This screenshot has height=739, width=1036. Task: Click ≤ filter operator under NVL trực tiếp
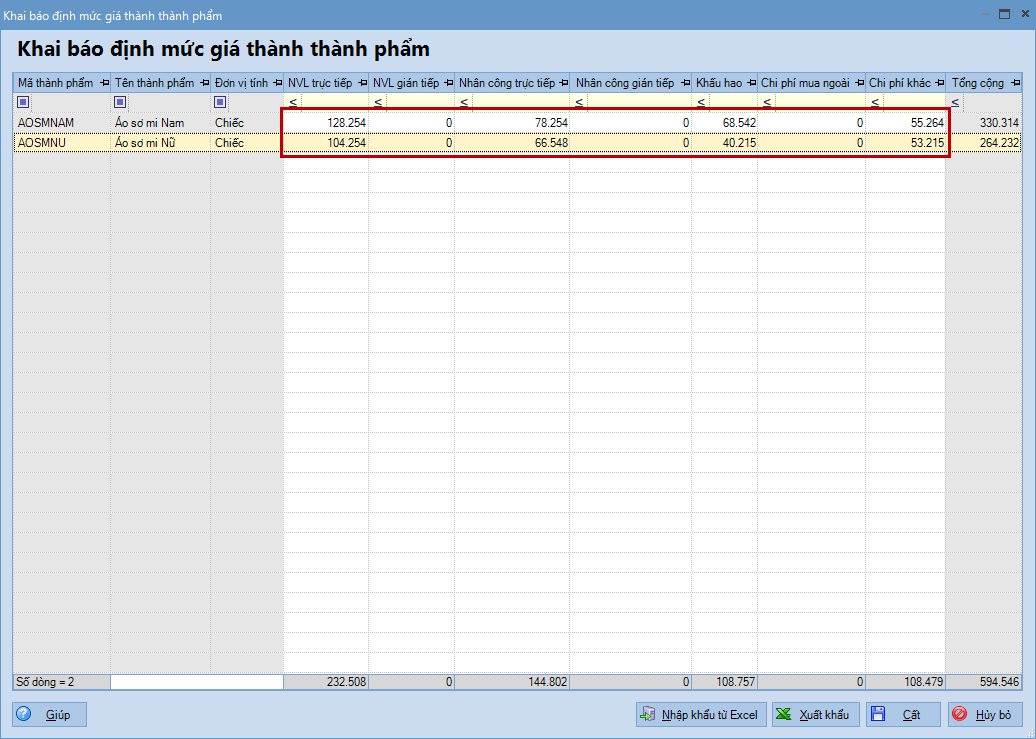[x=293, y=102]
